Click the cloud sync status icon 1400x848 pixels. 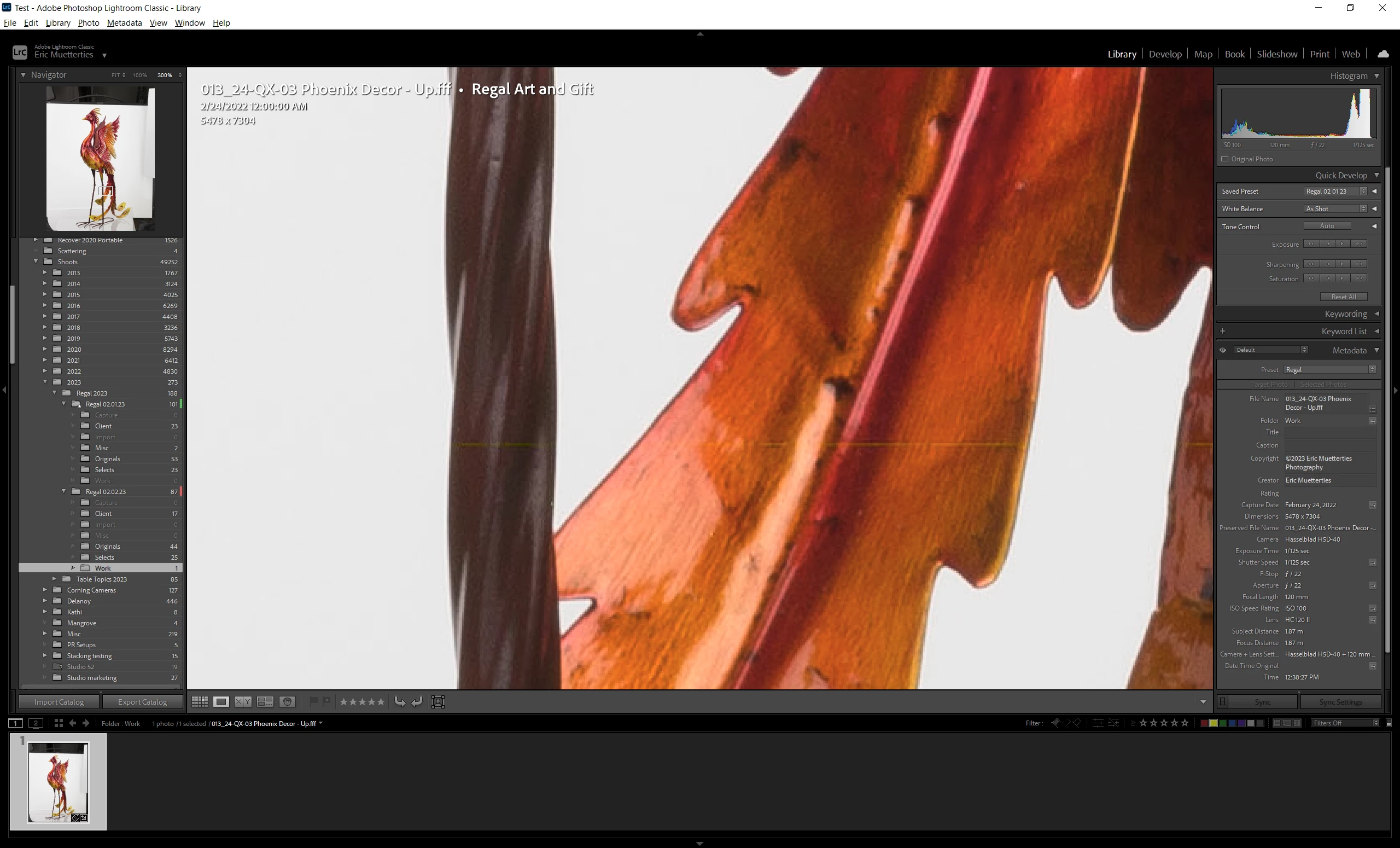tap(1383, 54)
